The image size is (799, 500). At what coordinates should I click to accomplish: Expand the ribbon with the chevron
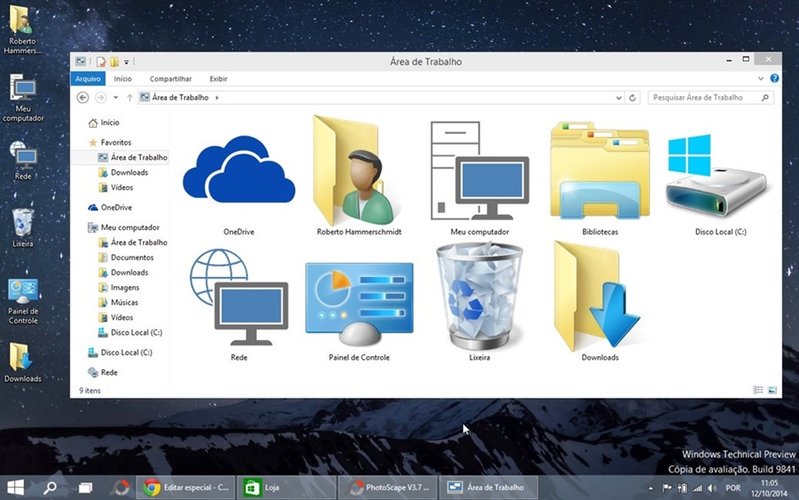tap(760, 78)
